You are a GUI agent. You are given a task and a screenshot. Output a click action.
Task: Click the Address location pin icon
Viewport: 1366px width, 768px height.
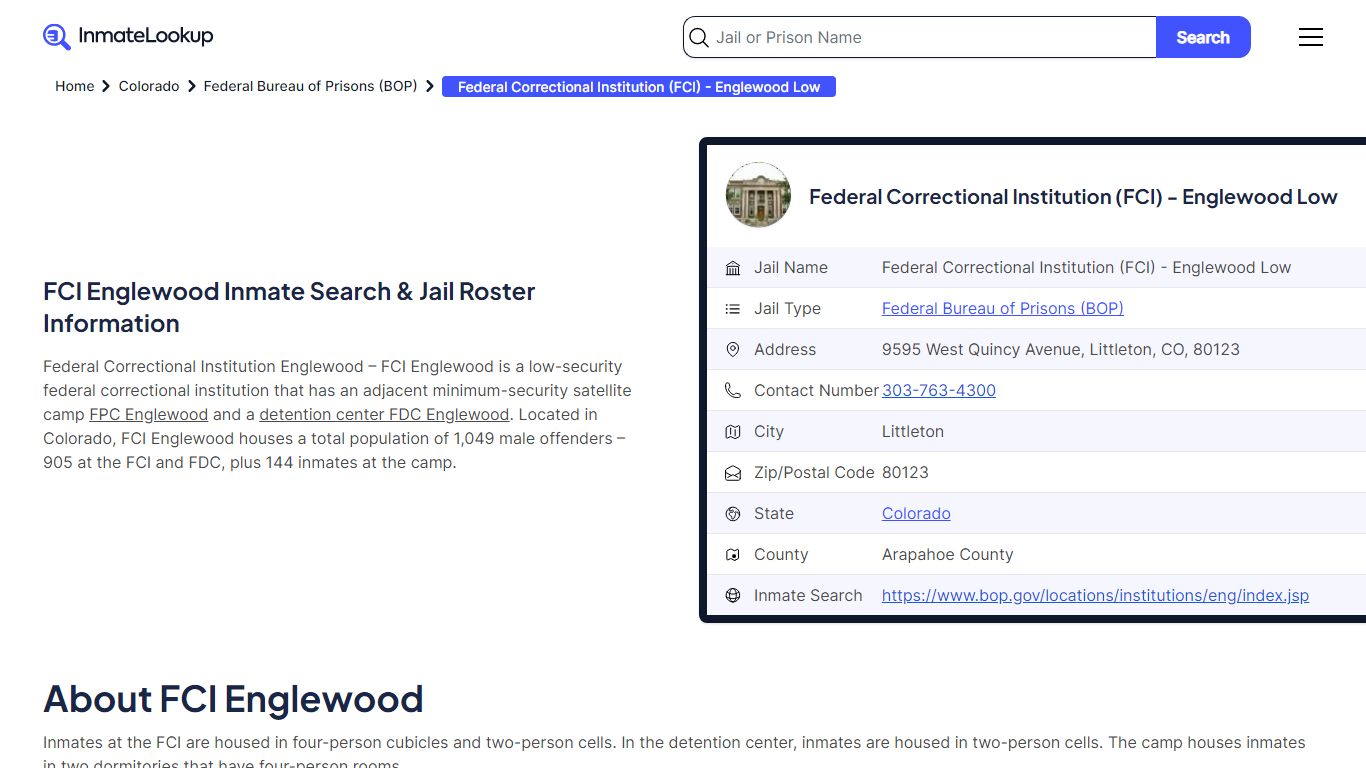(733, 350)
